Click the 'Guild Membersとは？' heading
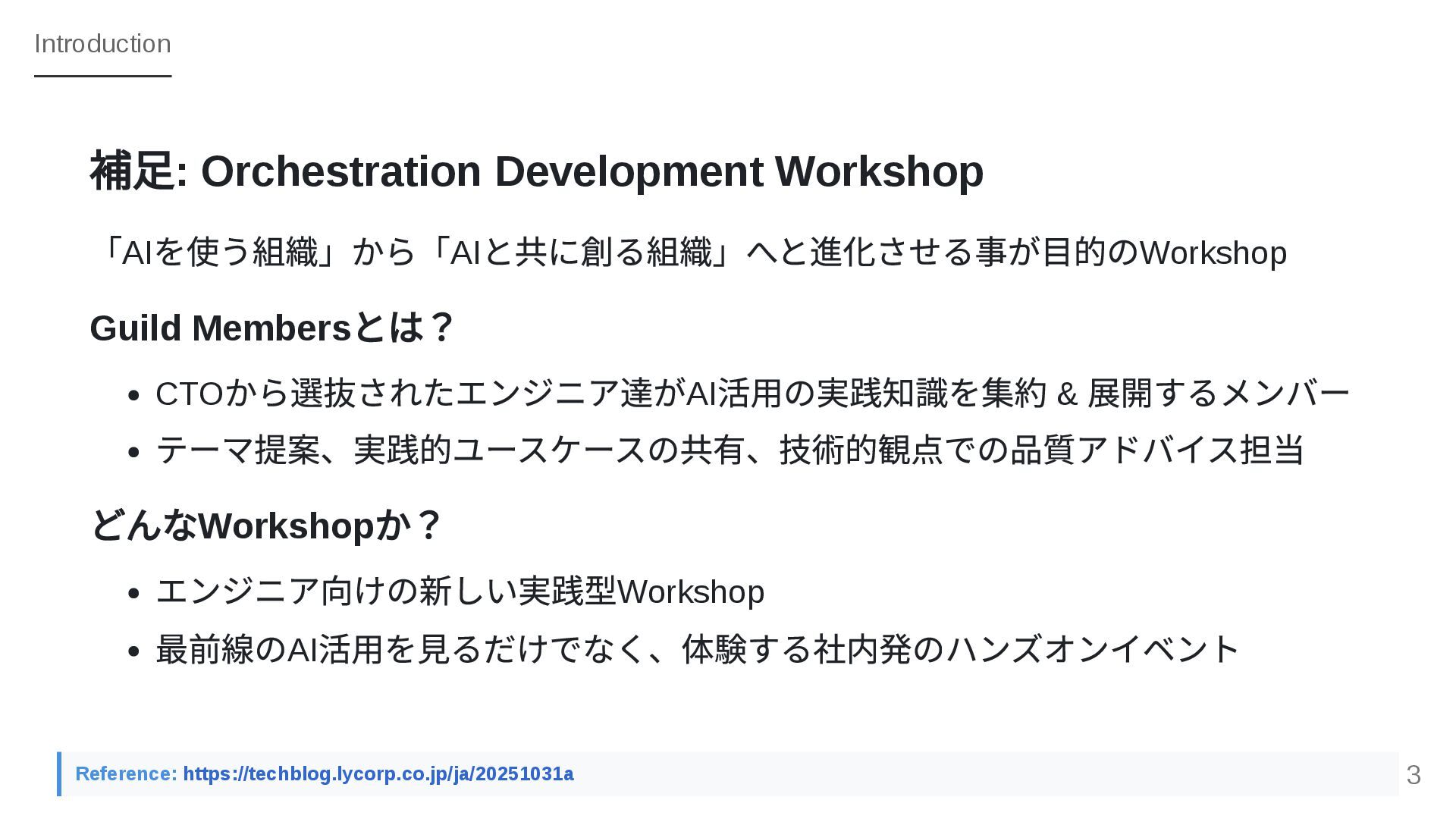This screenshot has height=819, width=1456. (x=271, y=328)
